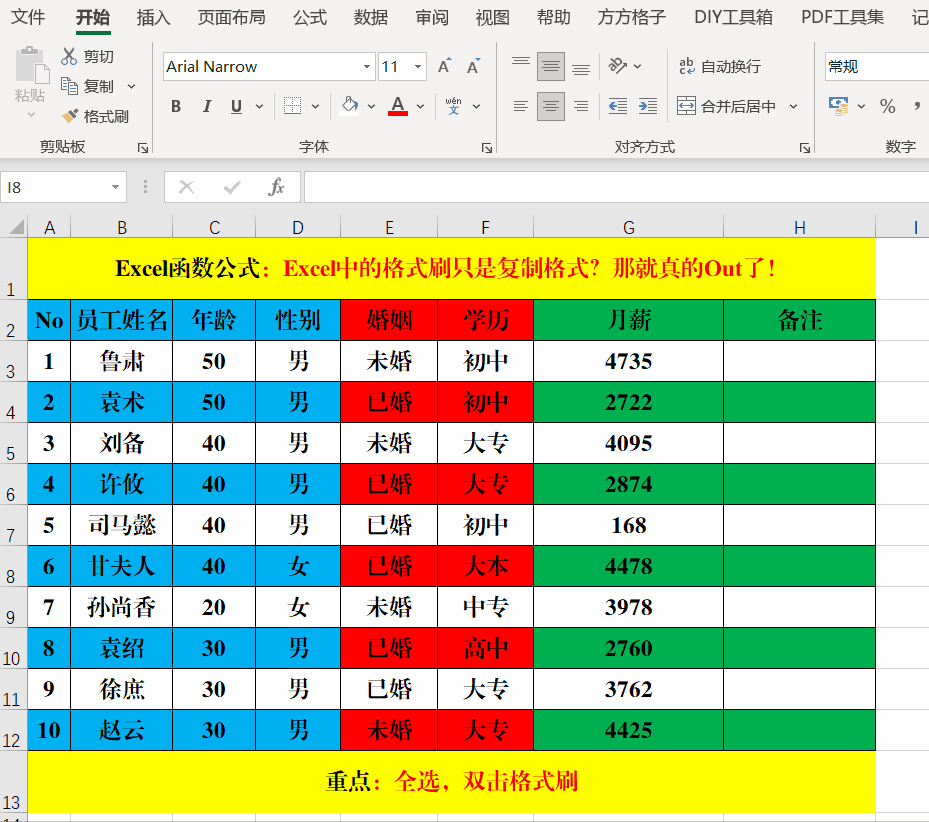Open the font size 11 dropdown

(x=418, y=66)
